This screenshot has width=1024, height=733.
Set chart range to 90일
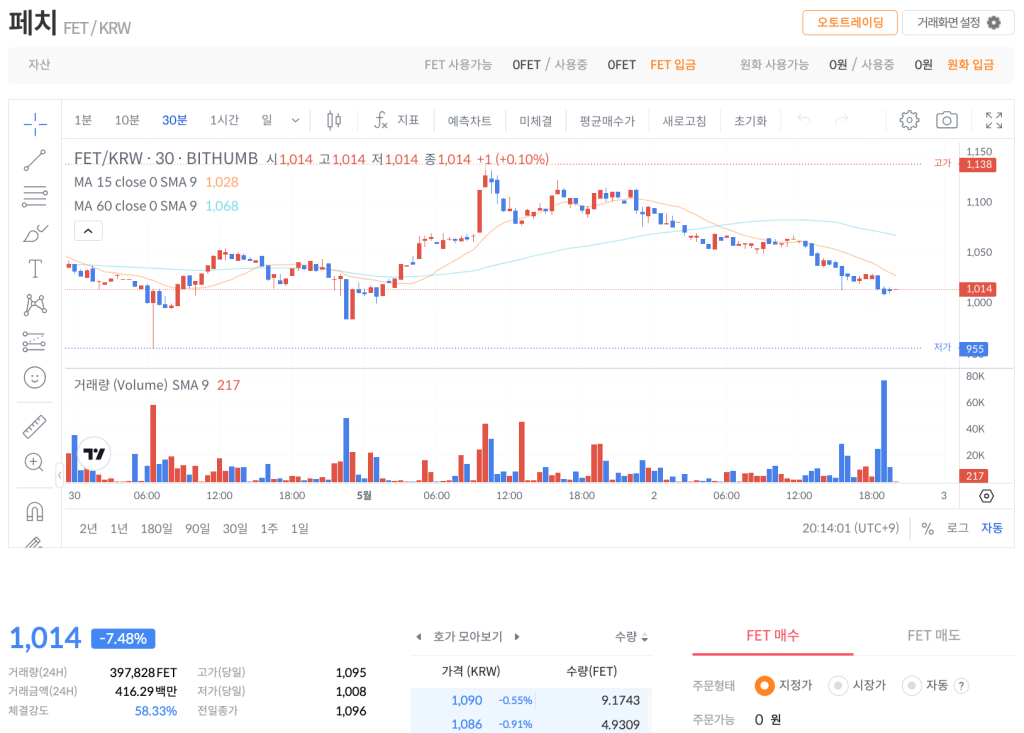[x=197, y=529]
